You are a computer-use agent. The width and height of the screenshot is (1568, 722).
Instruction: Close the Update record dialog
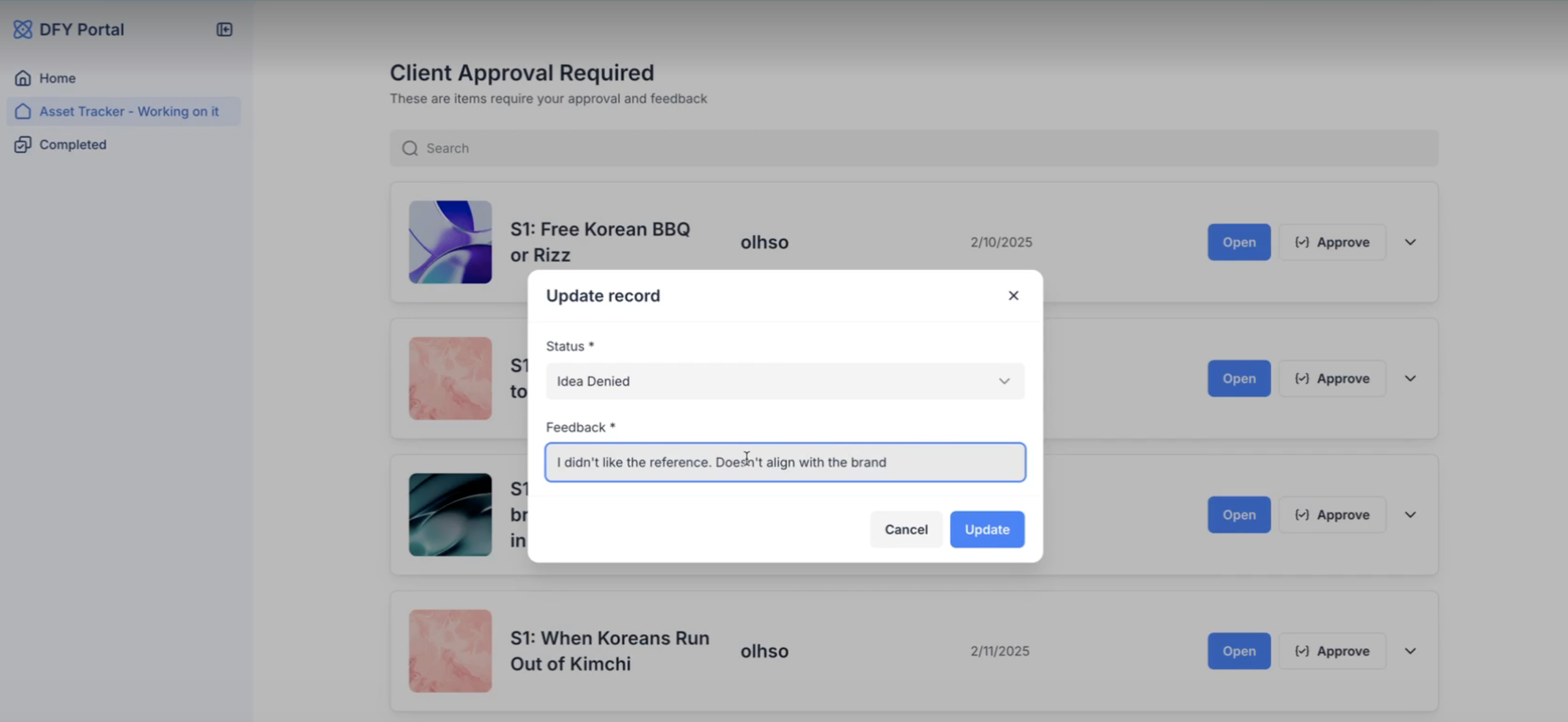(x=1013, y=296)
